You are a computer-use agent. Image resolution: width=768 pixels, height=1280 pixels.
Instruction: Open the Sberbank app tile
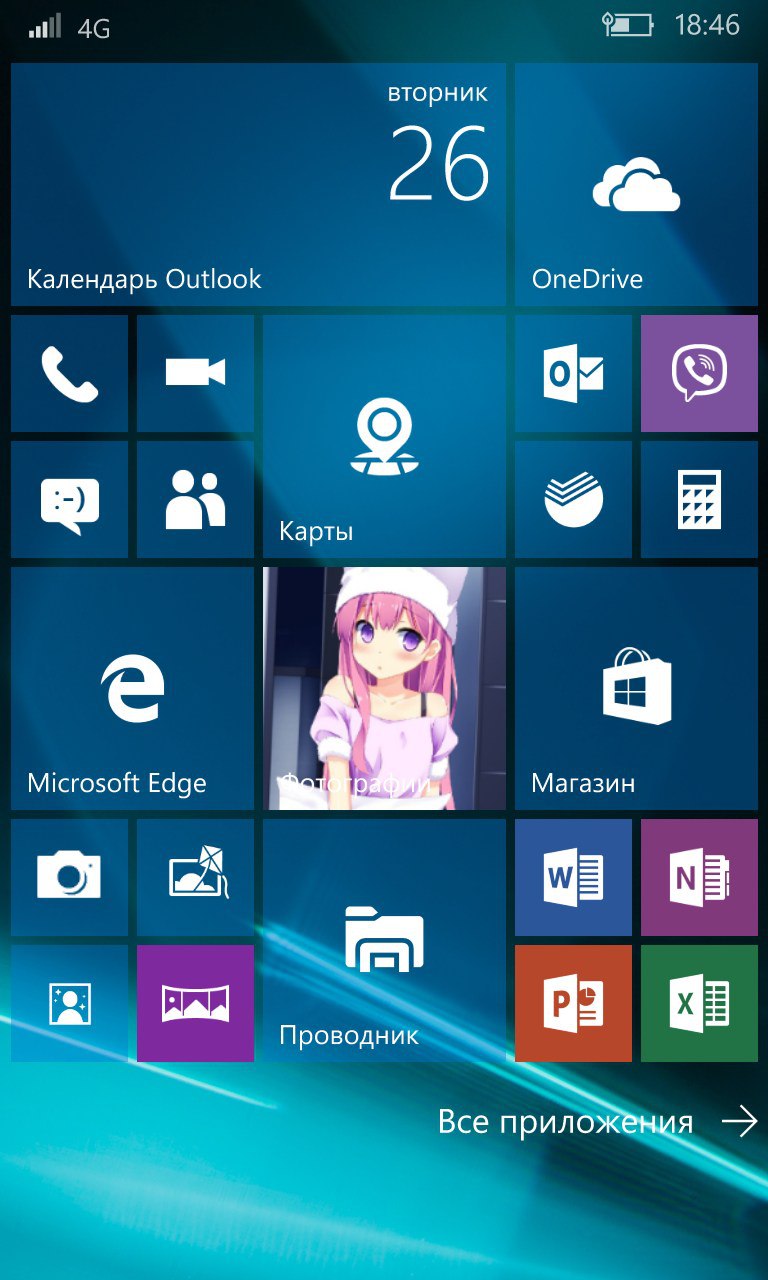coord(573,499)
